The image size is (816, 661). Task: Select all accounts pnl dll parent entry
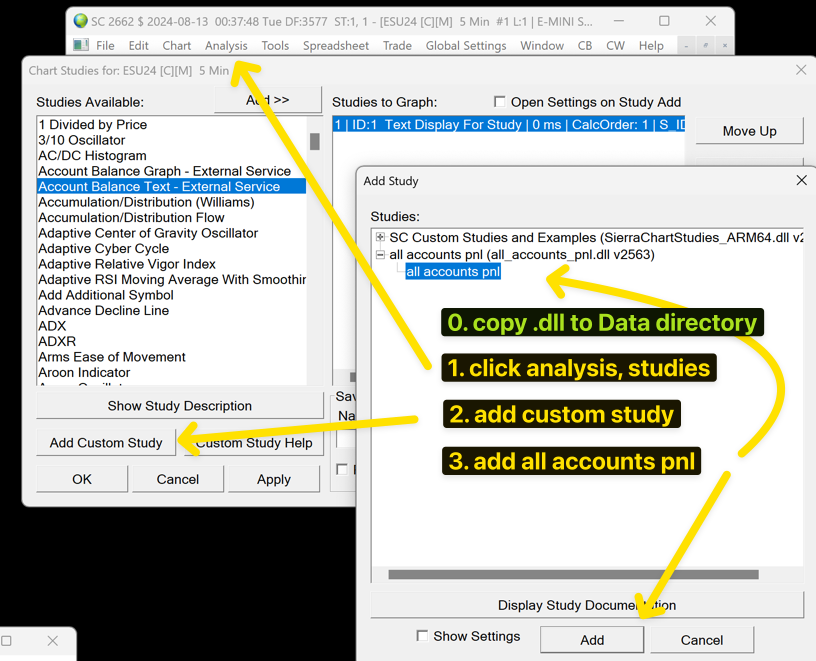tap(522, 255)
